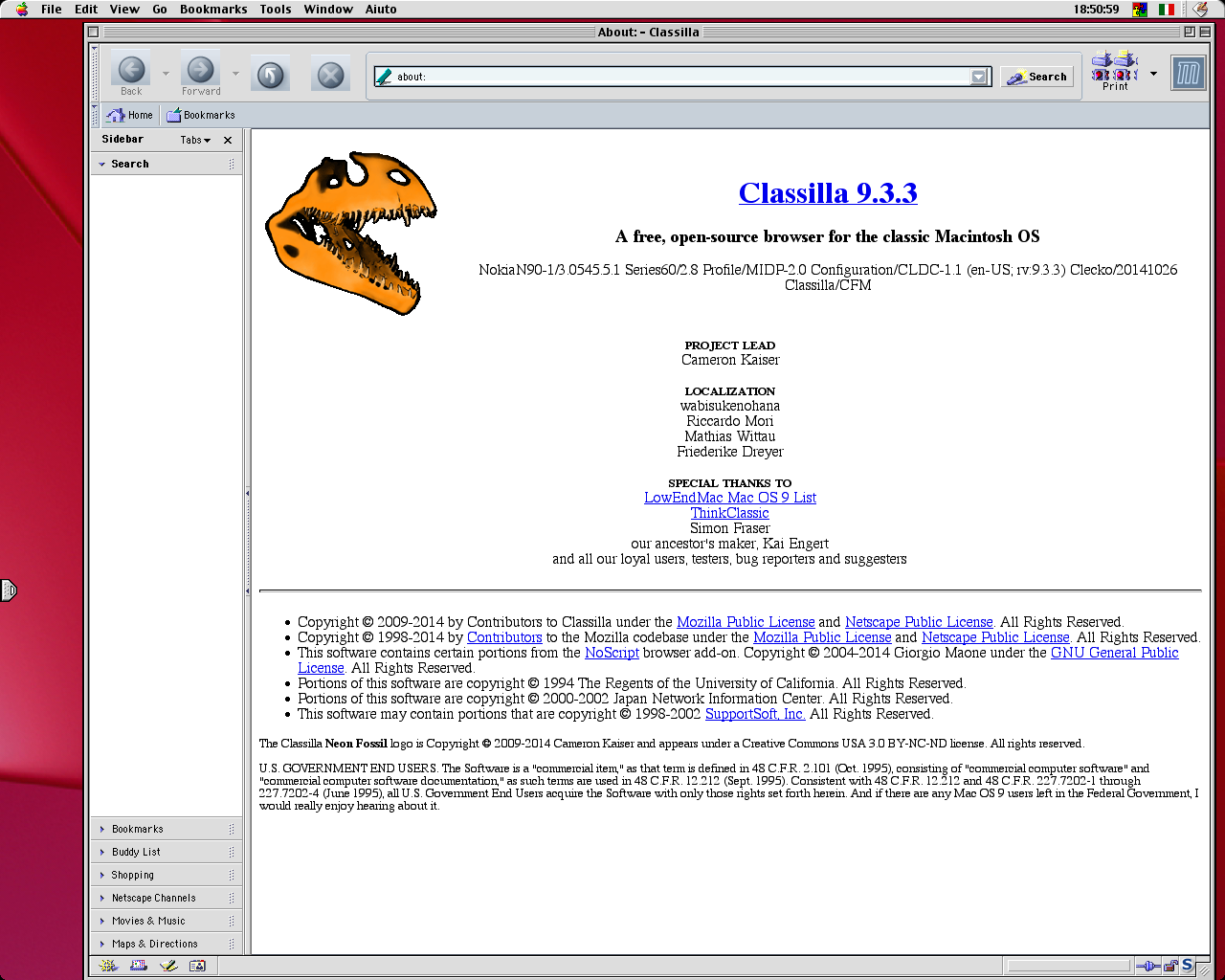
Task: Expand the Netscape Channels sidebar panel
Action: (167, 898)
